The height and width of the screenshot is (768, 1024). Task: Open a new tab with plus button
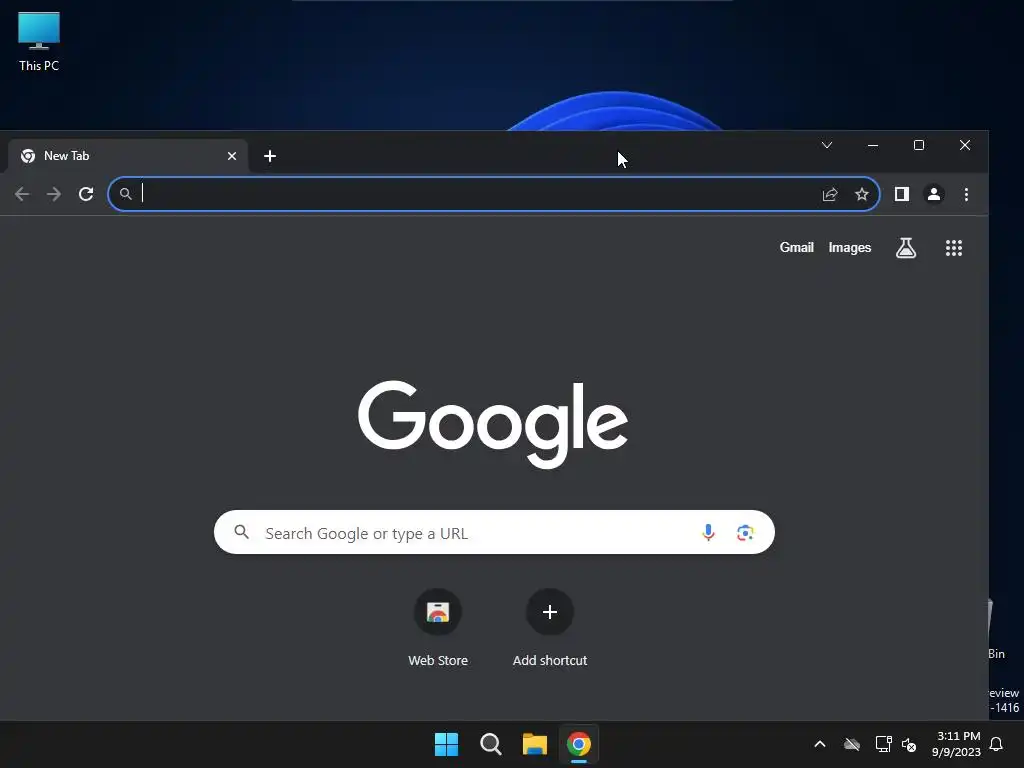click(270, 156)
